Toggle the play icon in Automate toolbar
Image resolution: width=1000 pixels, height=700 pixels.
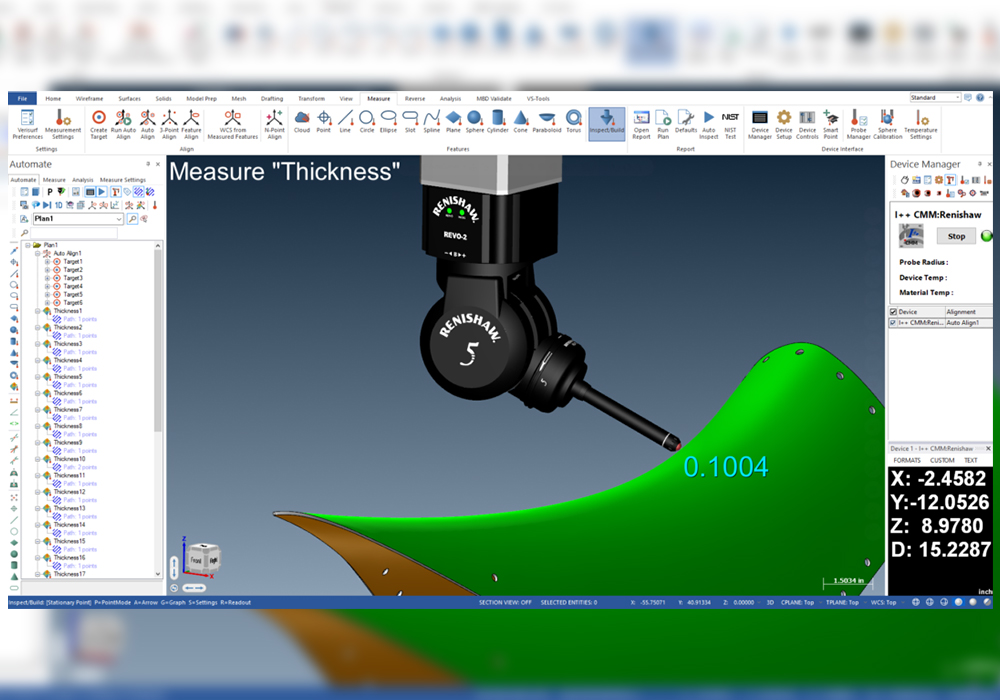(x=101, y=192)
